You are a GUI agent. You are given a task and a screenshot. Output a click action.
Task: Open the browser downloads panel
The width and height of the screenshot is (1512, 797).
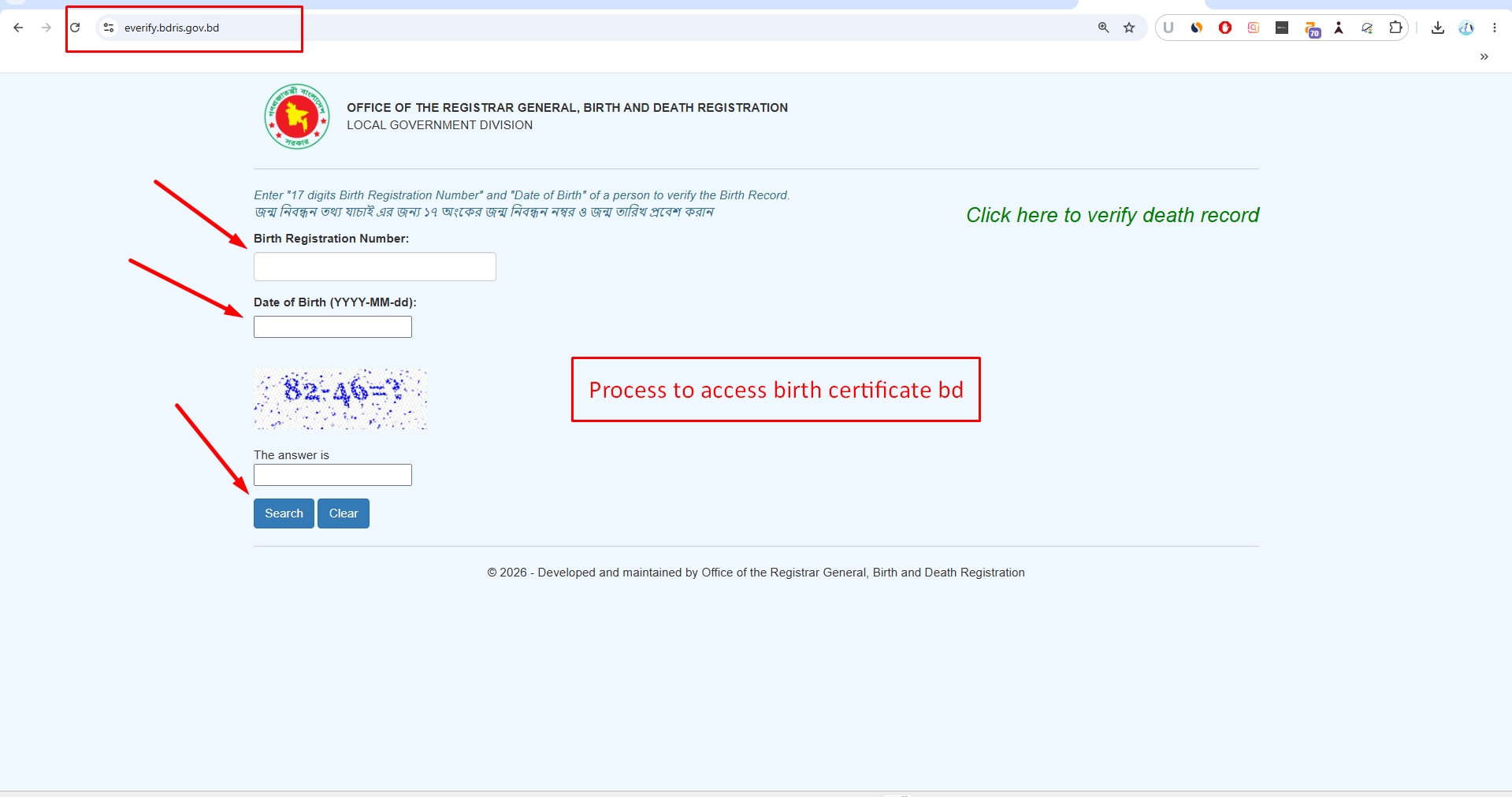pos(1438,28)
